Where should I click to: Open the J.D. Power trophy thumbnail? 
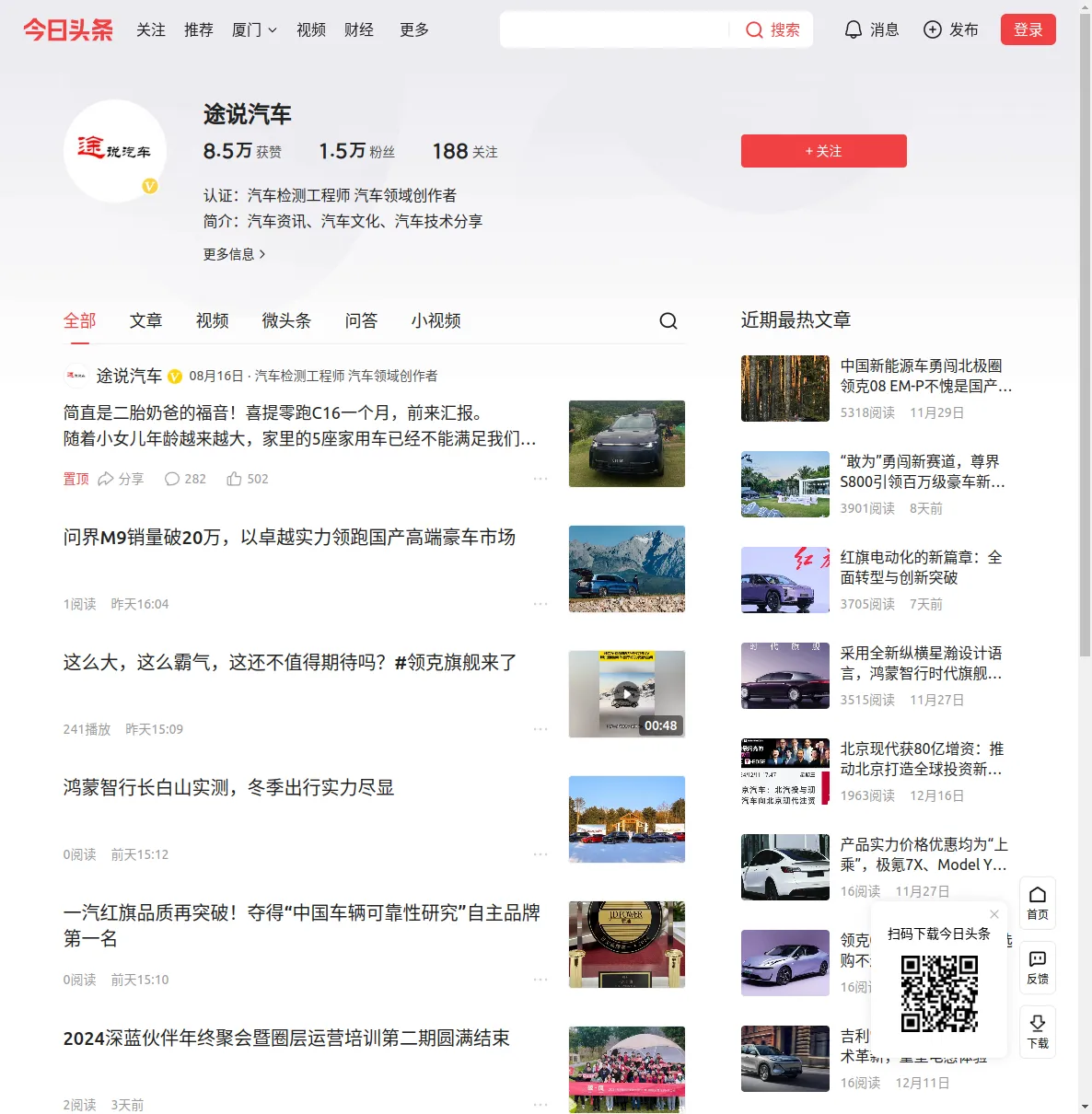[627, 945]
